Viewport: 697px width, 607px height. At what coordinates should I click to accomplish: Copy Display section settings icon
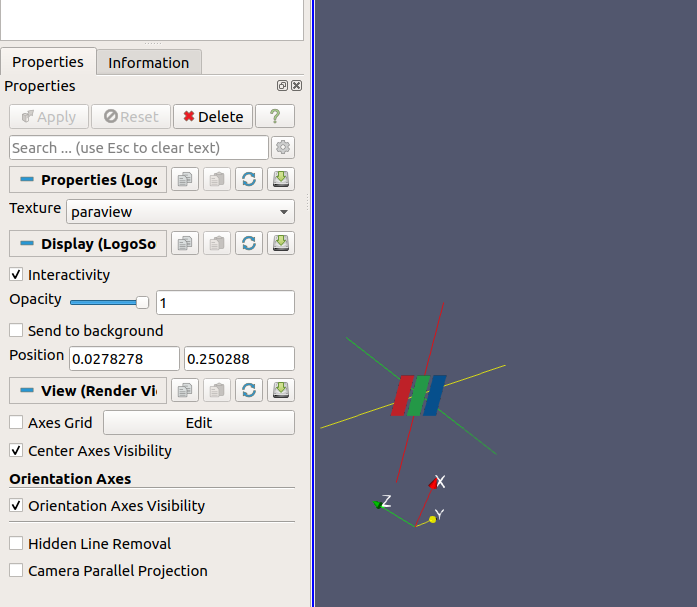click(x=185, y=243)
